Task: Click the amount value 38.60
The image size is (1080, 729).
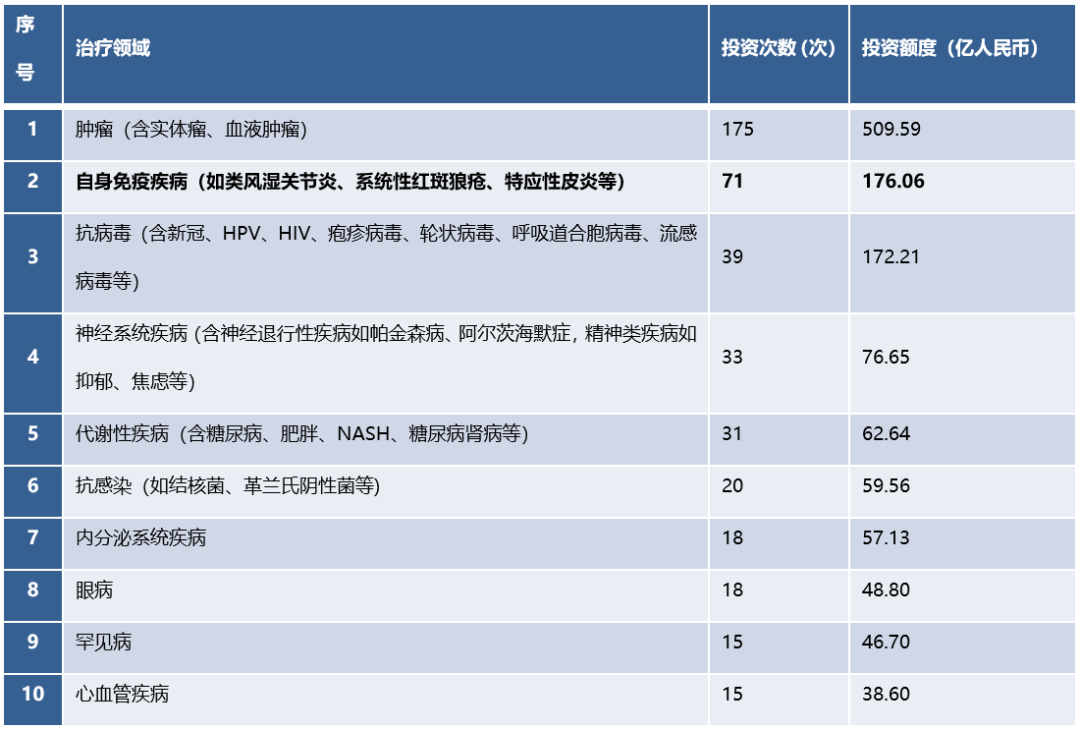Action: point(886,694)
